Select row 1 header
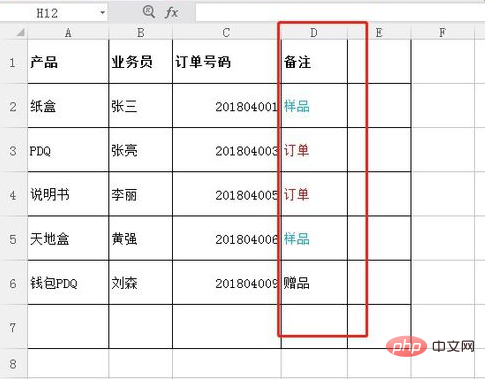The height and width of the screenshot is (379, 485). [x=13, y=62]
